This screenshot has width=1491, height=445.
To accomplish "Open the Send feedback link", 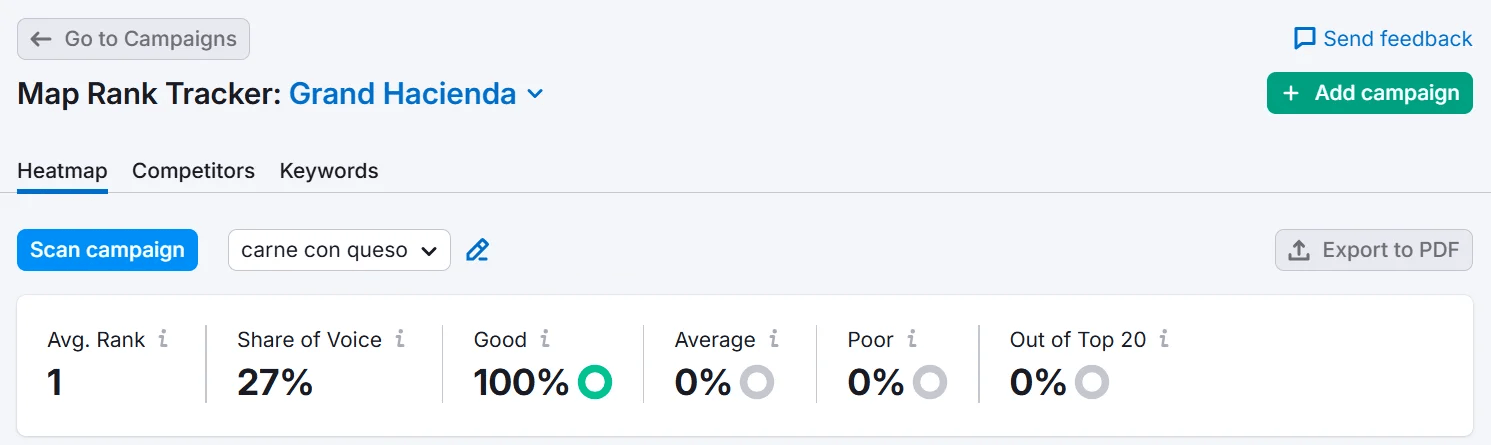I will 1382,39.
